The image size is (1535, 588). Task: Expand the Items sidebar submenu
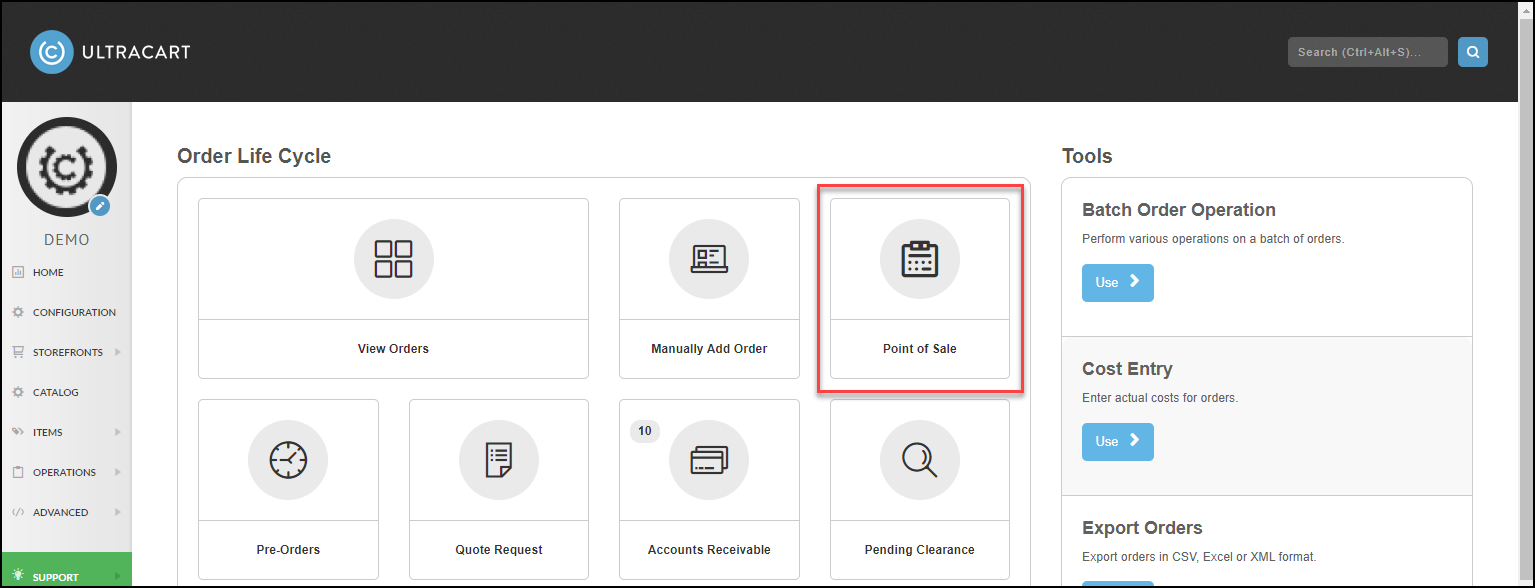click(117, 432)
